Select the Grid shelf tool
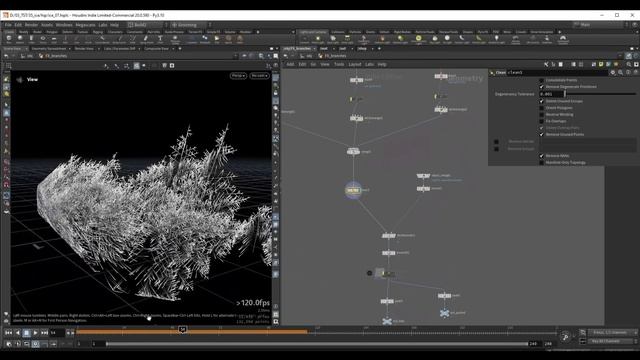 click(x=54, y=39)
